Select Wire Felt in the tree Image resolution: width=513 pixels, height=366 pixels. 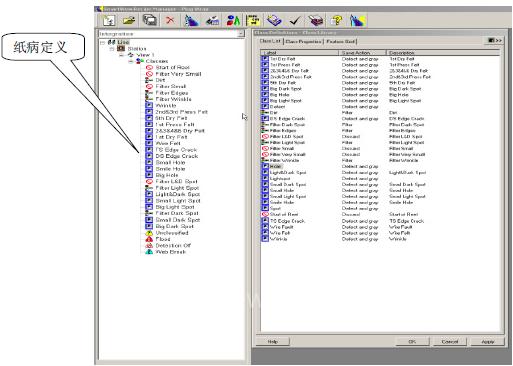[168, 144]
